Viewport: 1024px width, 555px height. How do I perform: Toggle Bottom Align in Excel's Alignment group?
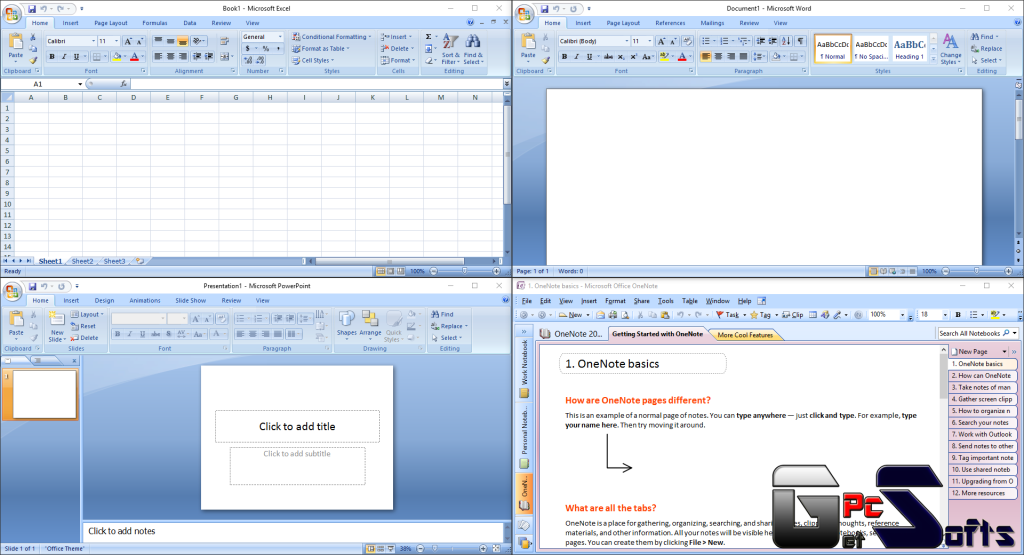182,41
